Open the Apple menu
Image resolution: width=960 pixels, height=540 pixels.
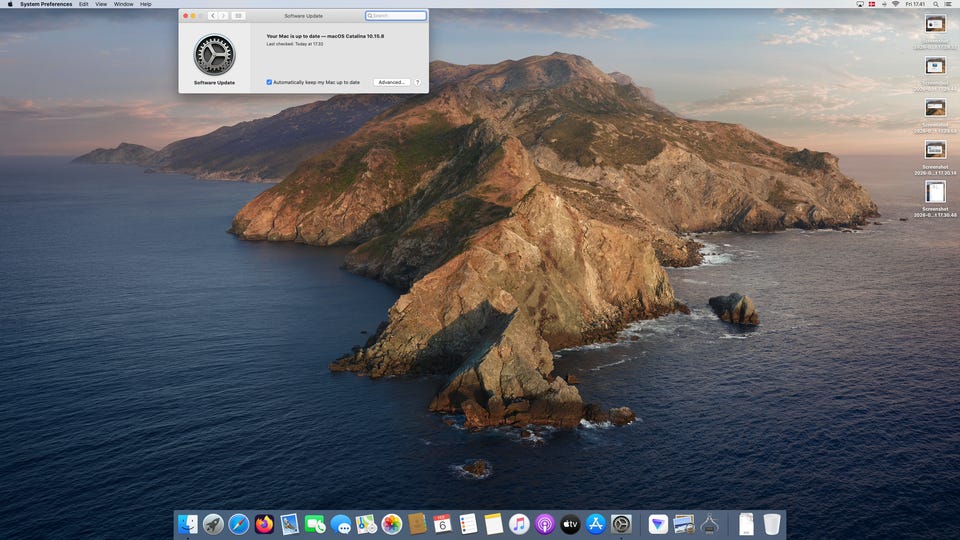coord(10,4)
